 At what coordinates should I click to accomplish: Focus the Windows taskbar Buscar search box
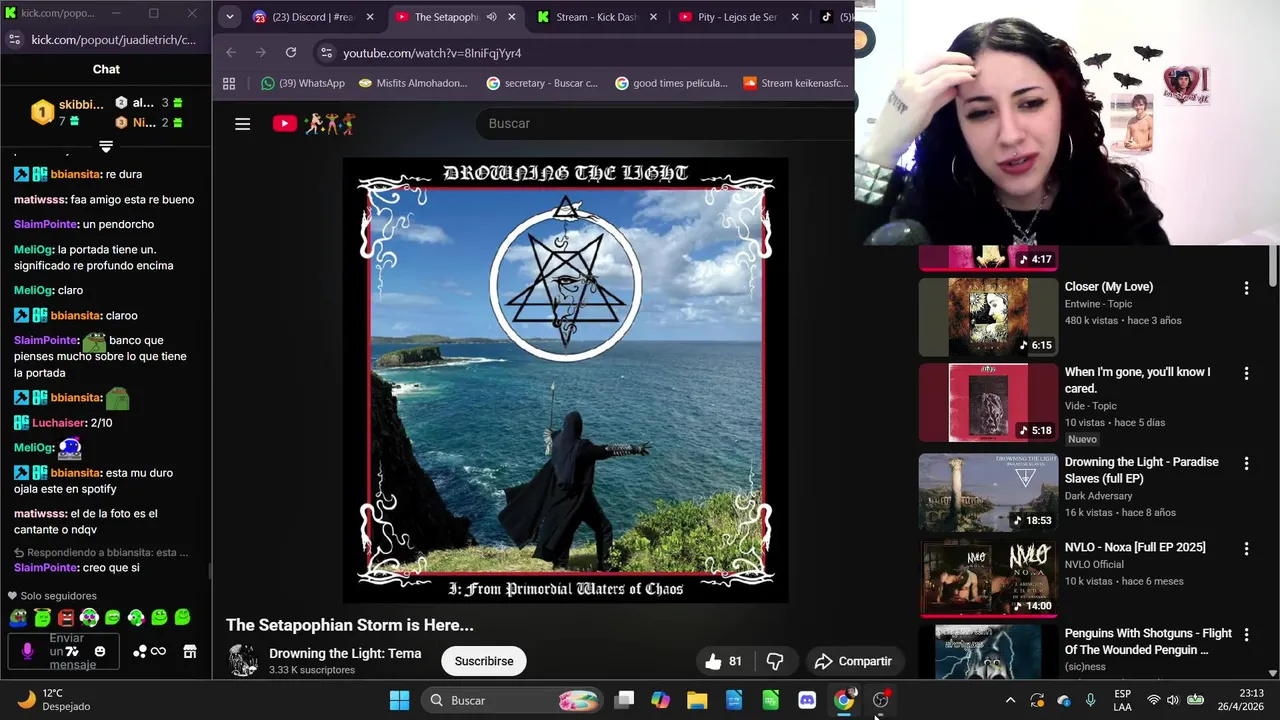click(513, 700)
